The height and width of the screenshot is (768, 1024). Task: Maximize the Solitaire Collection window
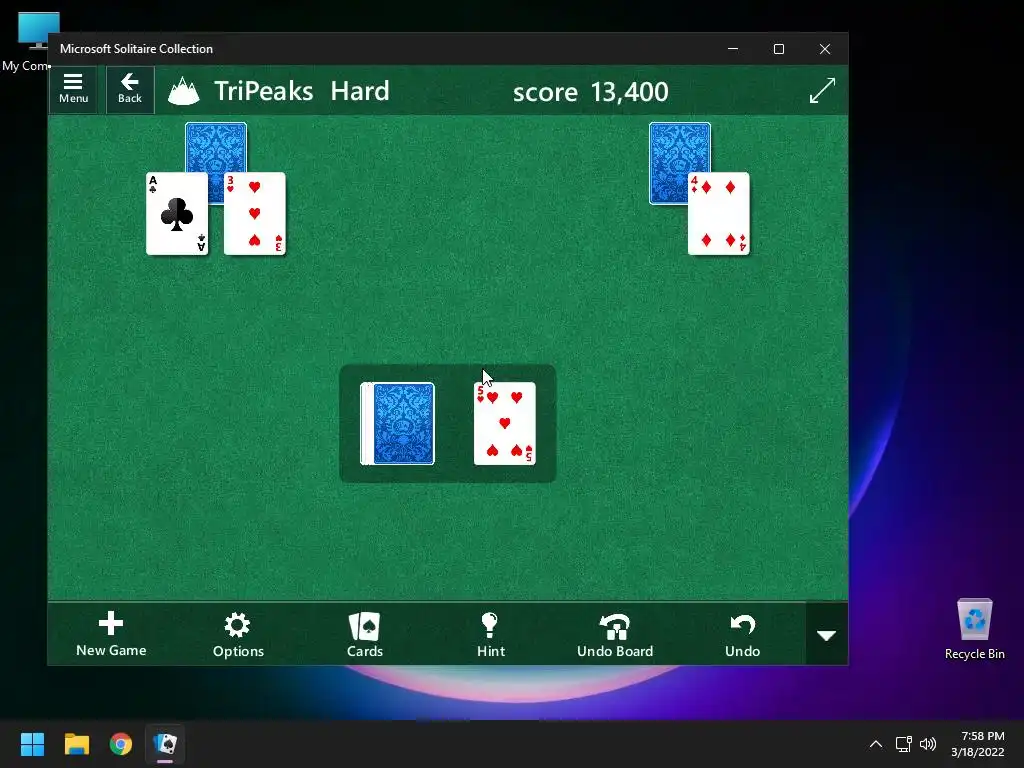778,49
